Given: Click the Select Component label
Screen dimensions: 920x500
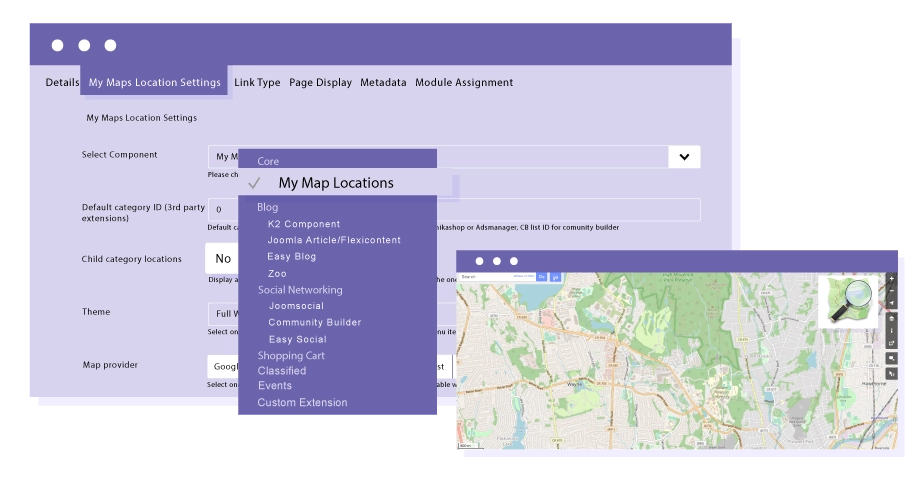Looking at the screenshot, I should click(x=119, y=154).
